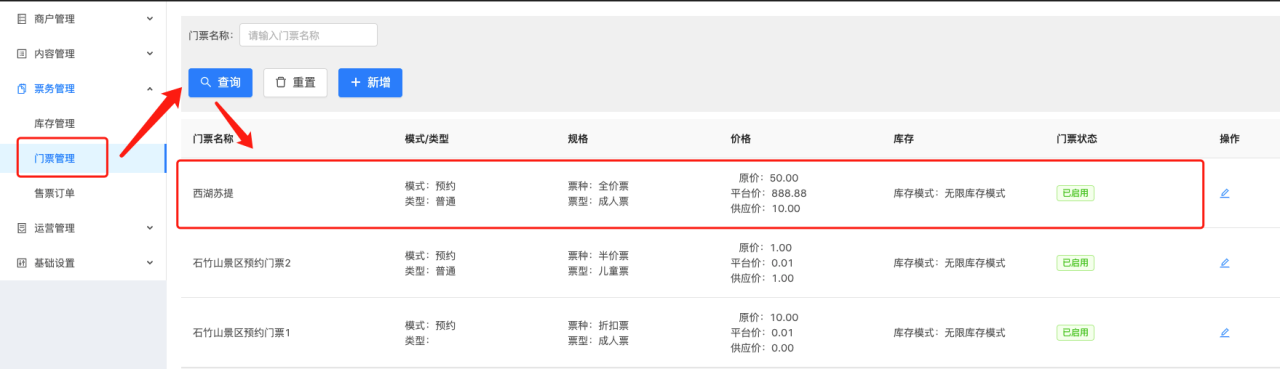Screen dimensions: 1280x369
Task: Expand the 运营管理 menu chevron
Action: pos(150,228)
